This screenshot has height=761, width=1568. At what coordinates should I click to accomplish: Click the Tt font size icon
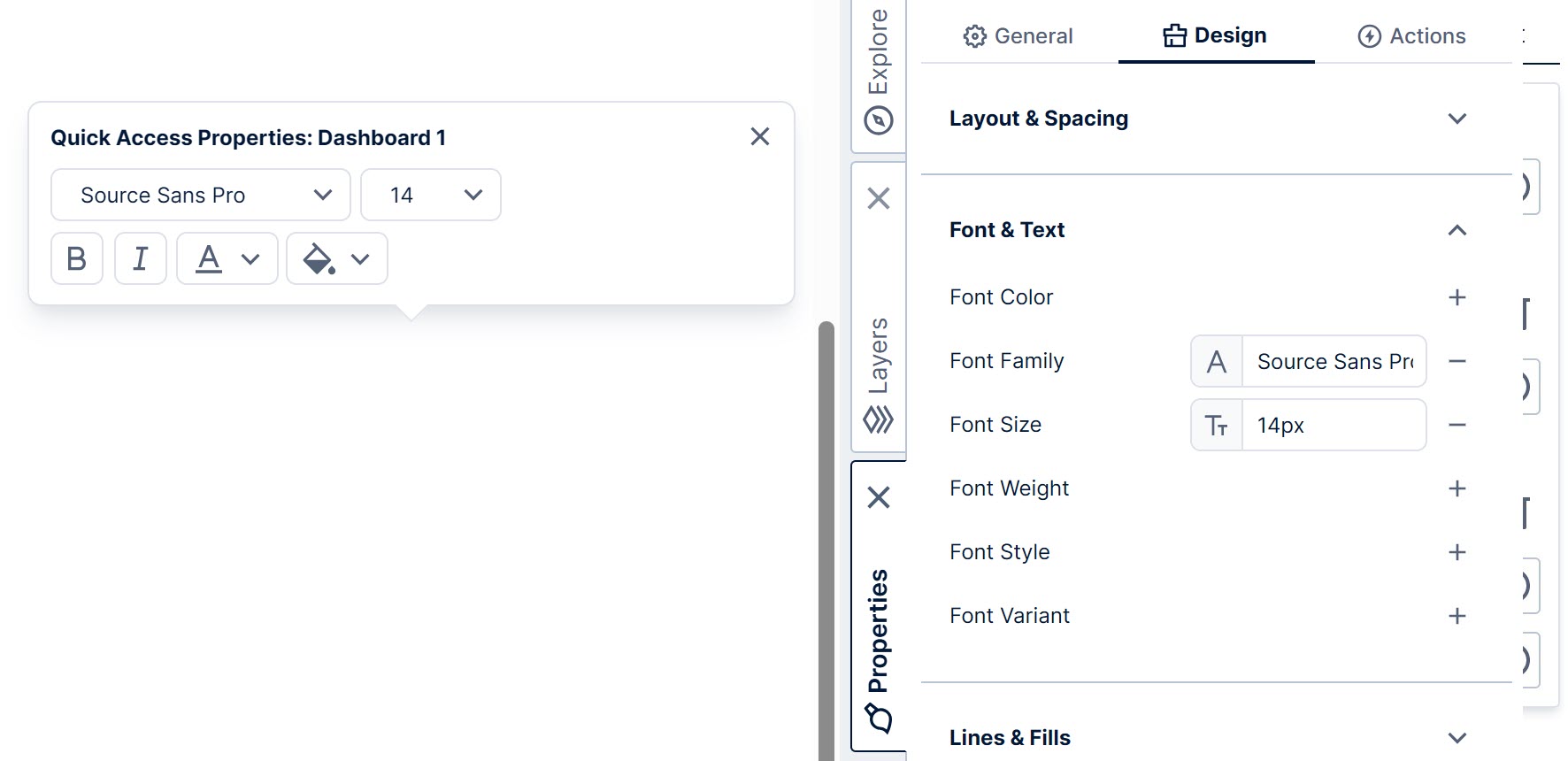1216,425
